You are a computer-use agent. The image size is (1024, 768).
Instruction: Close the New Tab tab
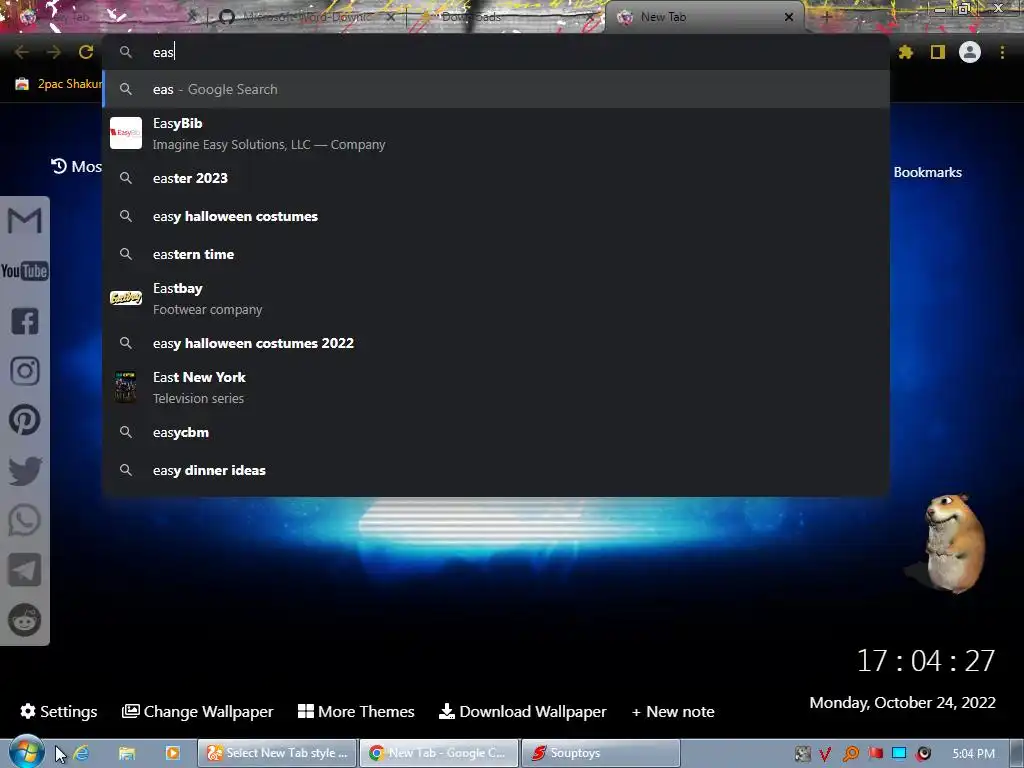[x=789, y=17]
